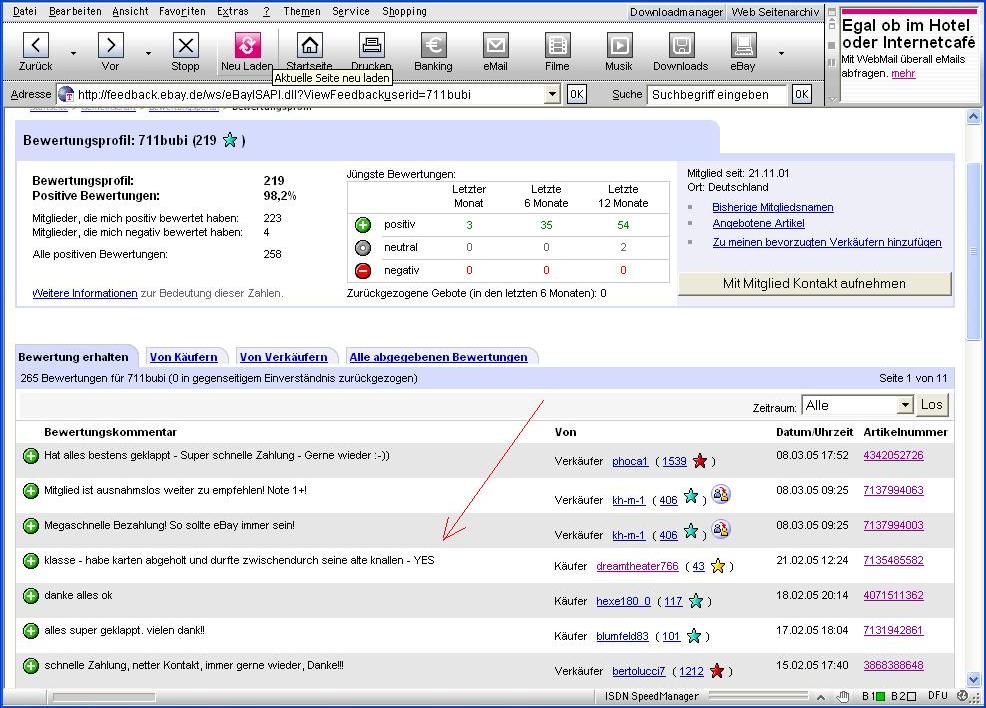This screenshot has width=986, height=708.
Task: Stop loading with the Stopp icon
Action: pyautogui.click(x=185, y=45)
